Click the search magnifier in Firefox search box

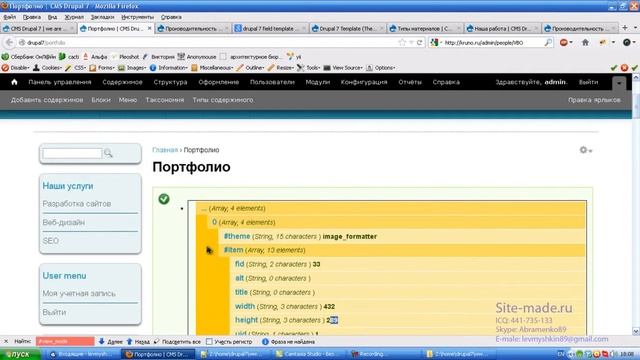point(548,42)
